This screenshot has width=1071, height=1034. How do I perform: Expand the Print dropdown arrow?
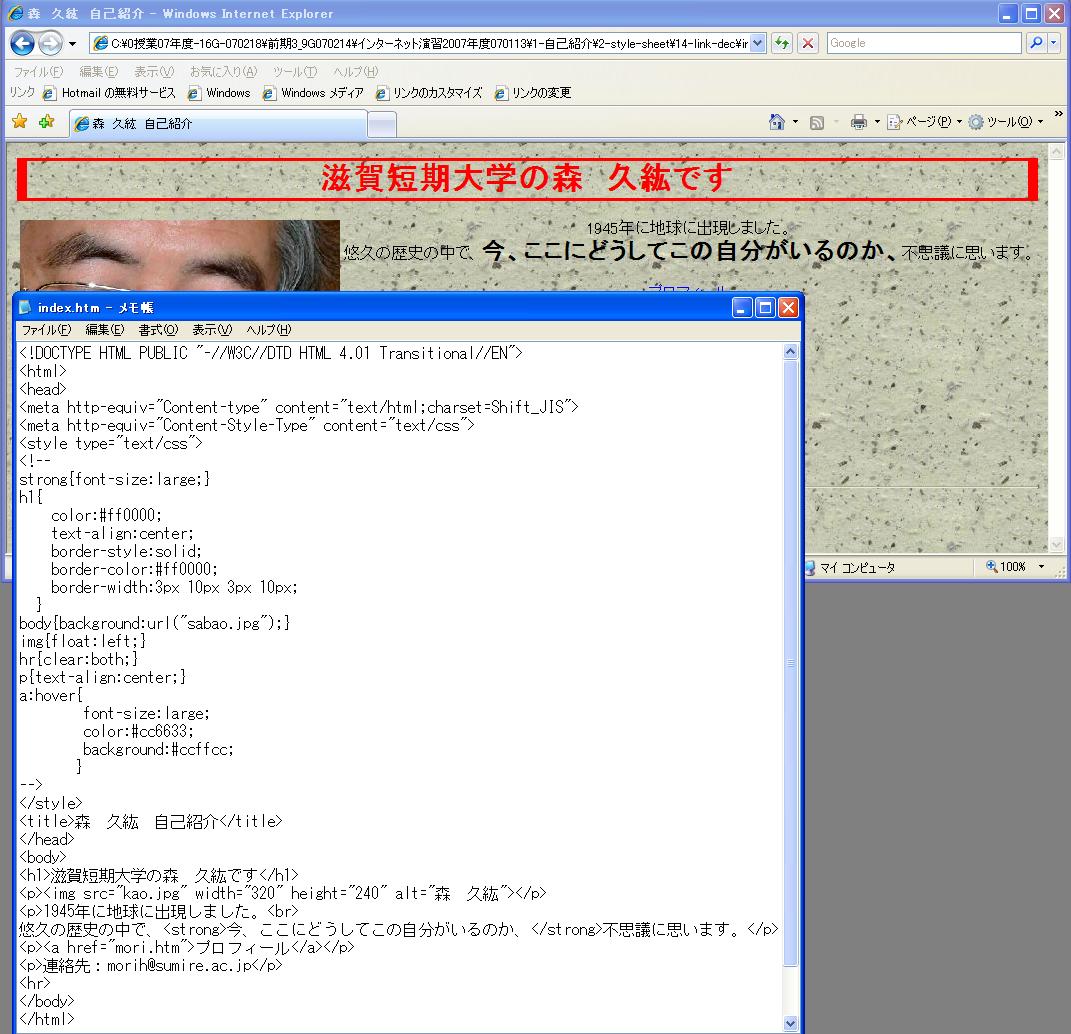(876, 122)
